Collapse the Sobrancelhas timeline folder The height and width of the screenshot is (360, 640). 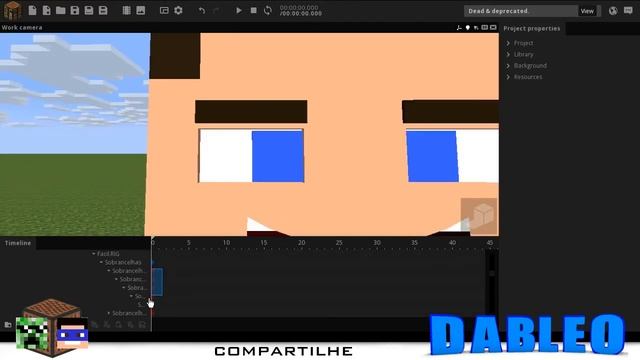pos(101,262)
